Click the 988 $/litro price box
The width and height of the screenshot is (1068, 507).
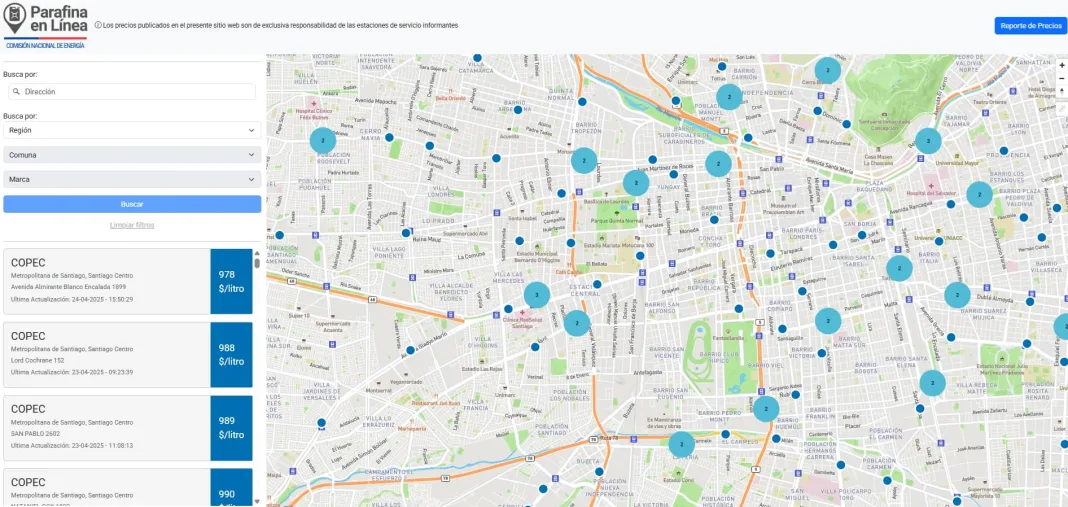coord(232,354)
